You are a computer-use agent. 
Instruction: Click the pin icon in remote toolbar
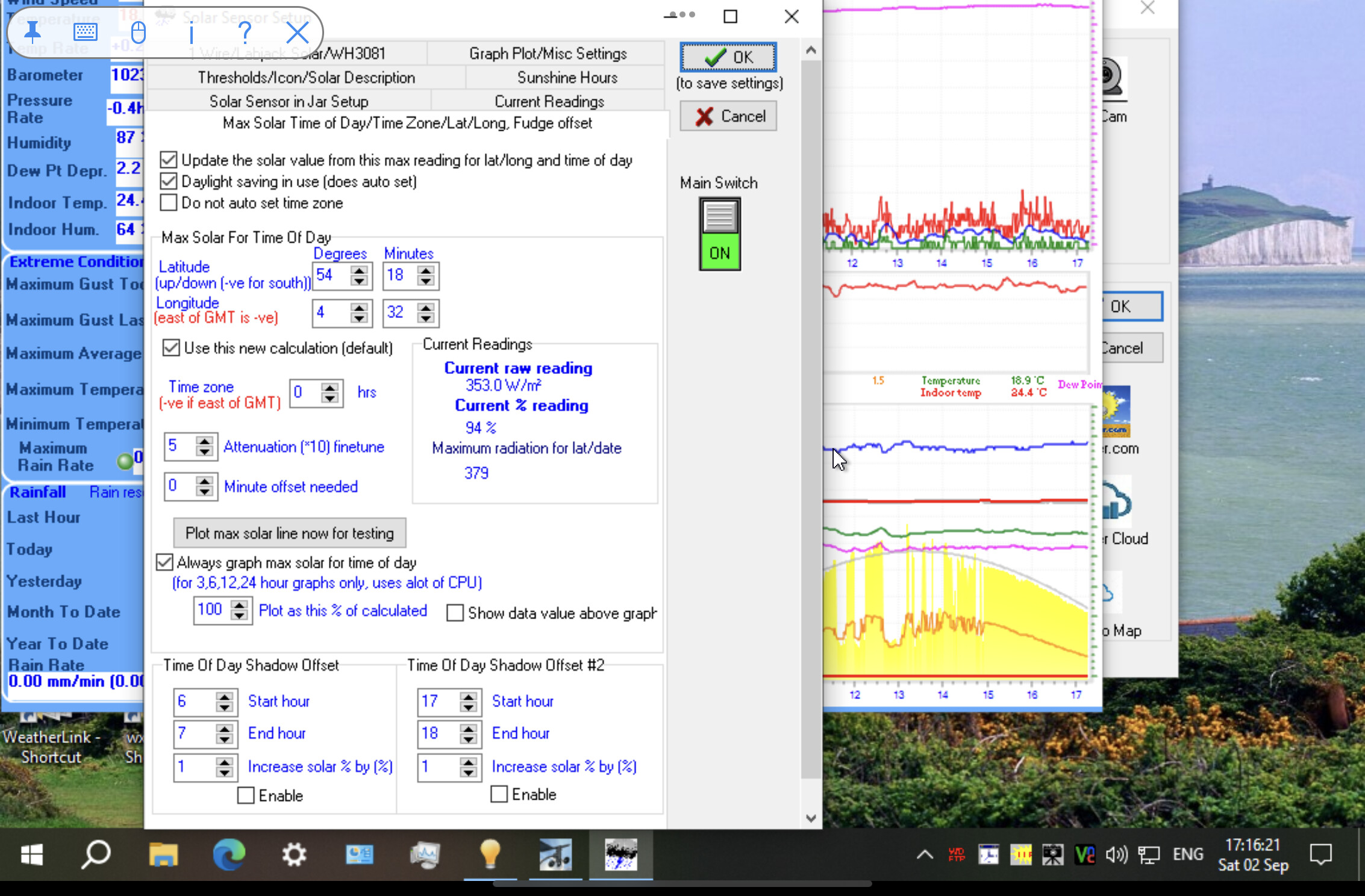[x=33, y=32]
